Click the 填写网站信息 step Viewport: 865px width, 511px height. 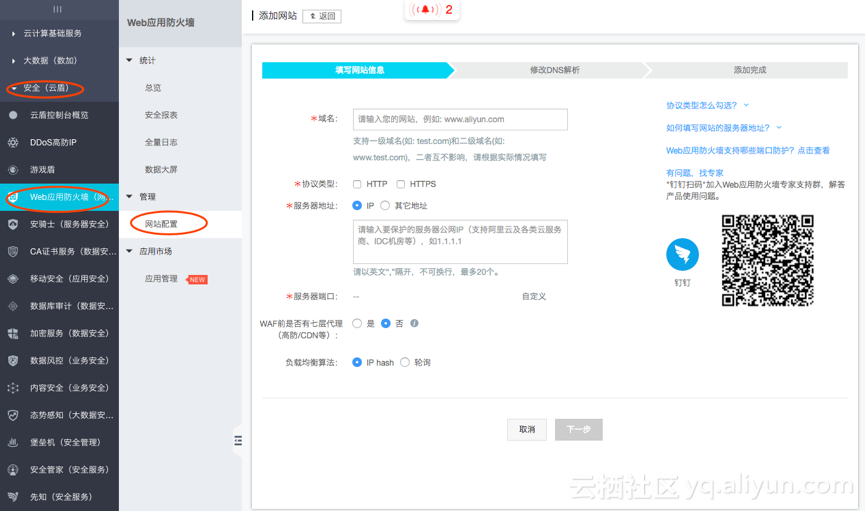(359, 70)
